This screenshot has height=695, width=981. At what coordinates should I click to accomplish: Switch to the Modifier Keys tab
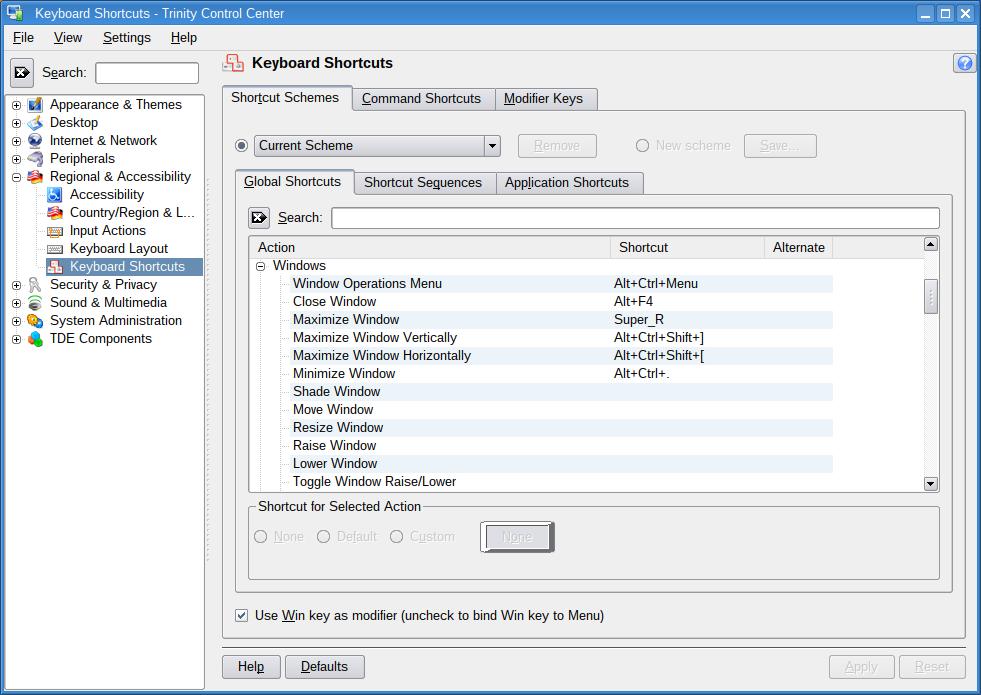point(544,99)
